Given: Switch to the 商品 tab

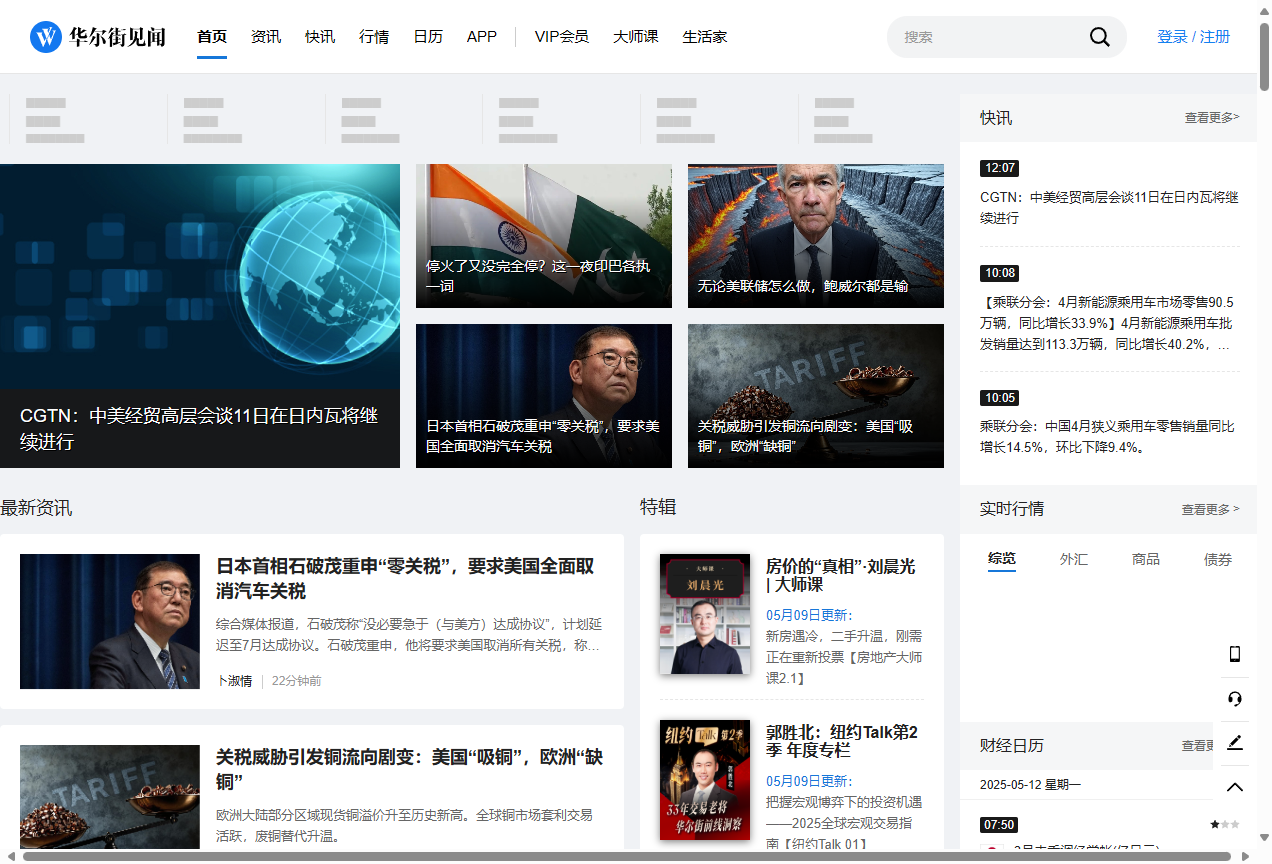Looking at the screenshot, I should [1146, 559].
